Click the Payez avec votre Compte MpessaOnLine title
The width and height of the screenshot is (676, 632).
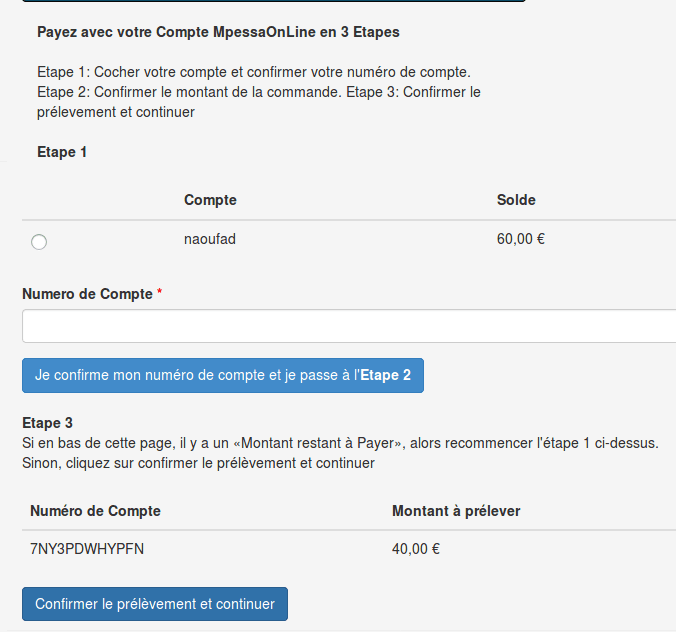point(218,32)
